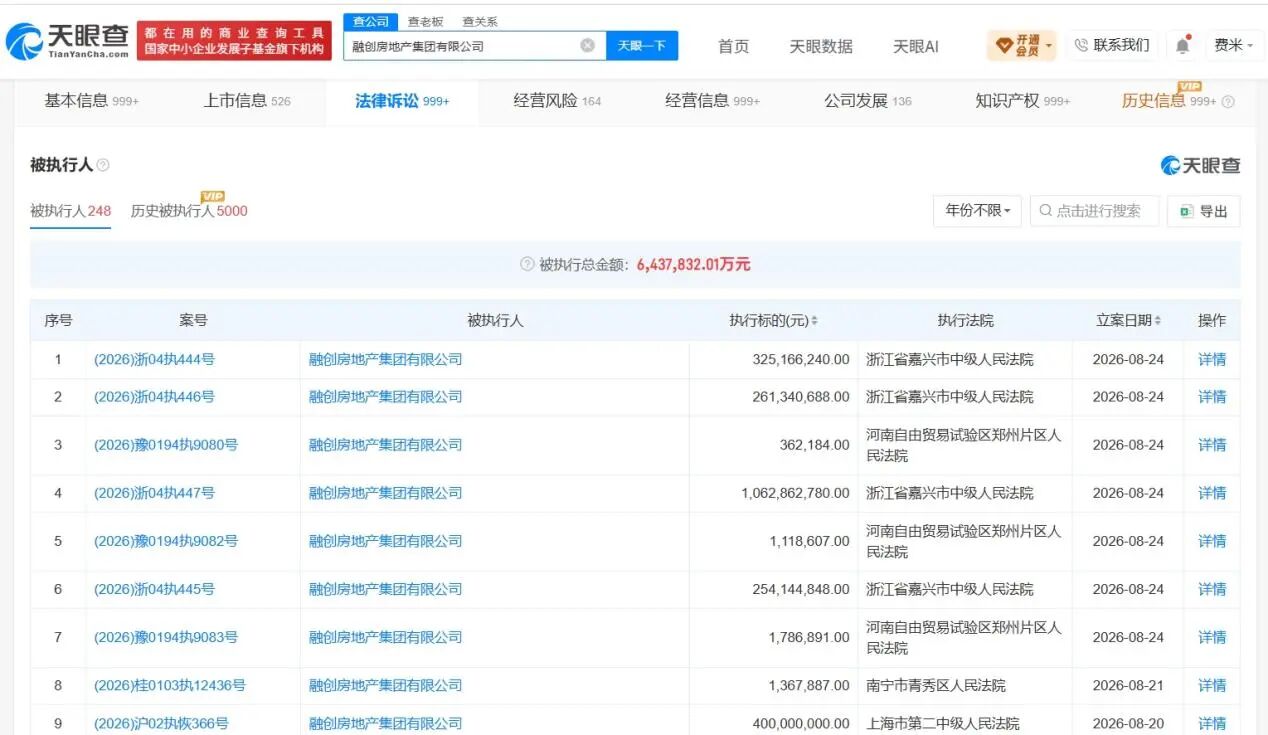1268x735 pixels.
Task: Open 经营风险 tab
Action: (x=557, y=101)
